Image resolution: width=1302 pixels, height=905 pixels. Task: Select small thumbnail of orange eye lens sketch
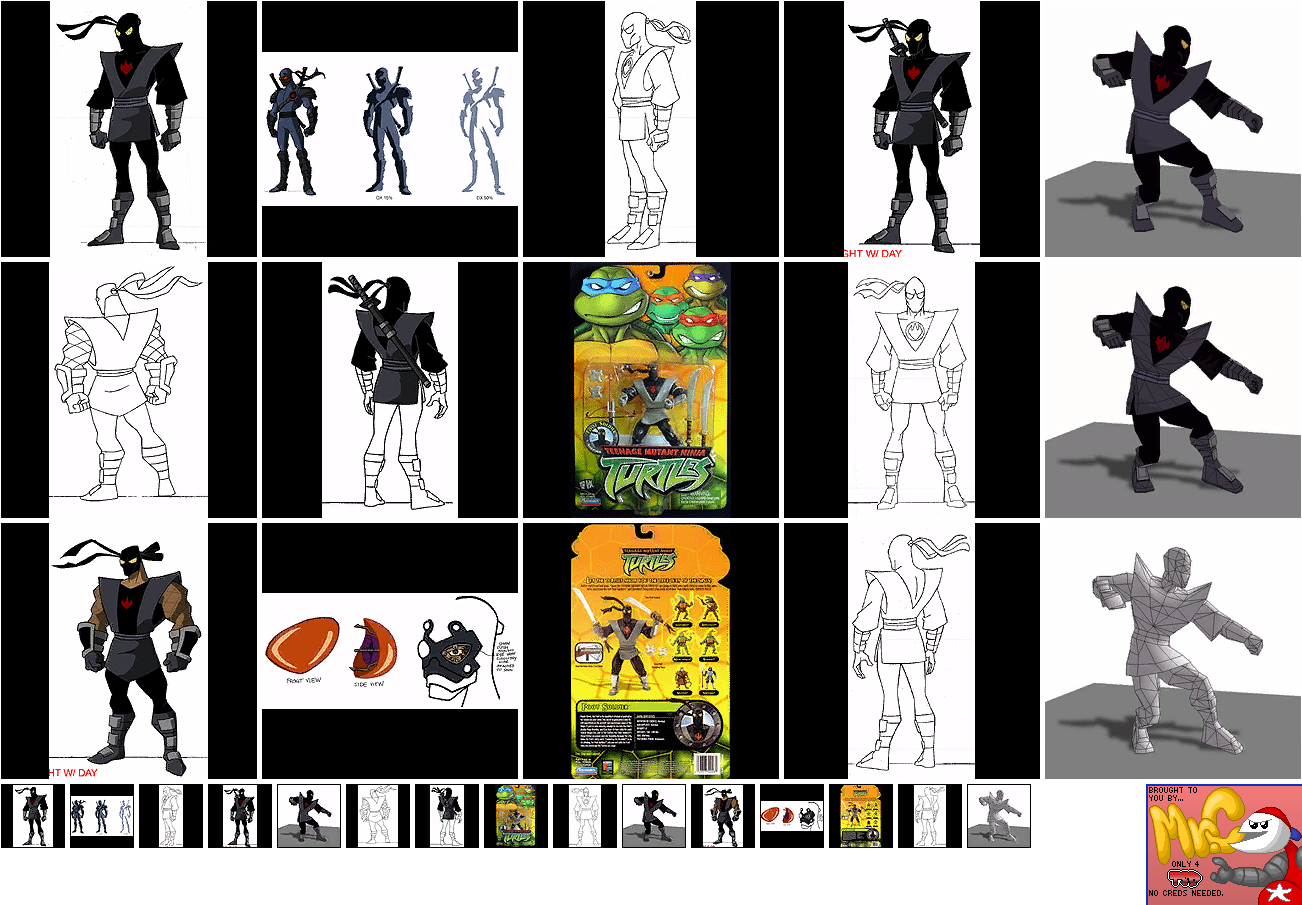[792, 816]
